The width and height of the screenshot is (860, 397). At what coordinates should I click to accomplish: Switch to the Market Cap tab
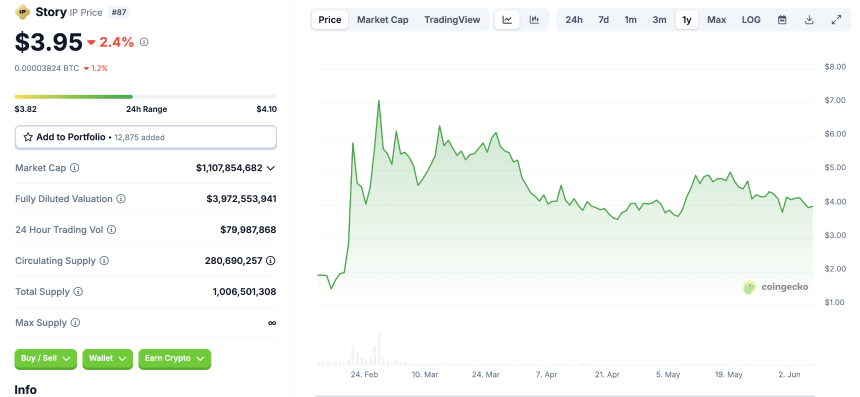click(x=383, y=20)
